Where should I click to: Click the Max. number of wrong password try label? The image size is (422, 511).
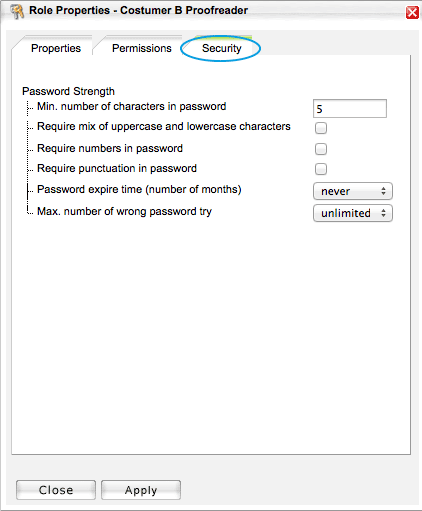tap(124, 211)
